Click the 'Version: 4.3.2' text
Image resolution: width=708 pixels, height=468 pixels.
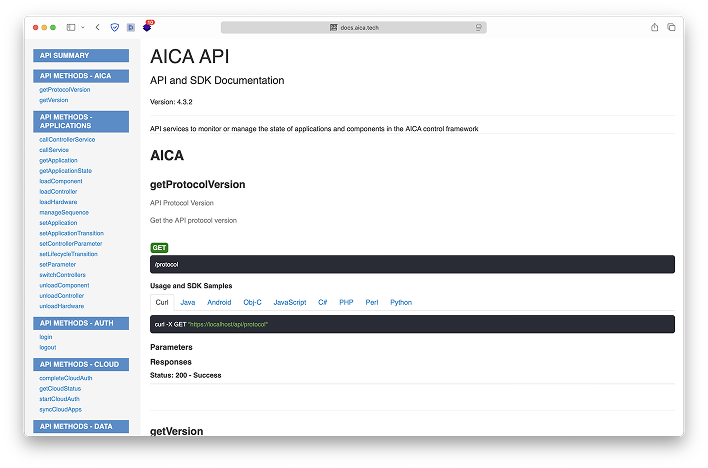[171, 102]
